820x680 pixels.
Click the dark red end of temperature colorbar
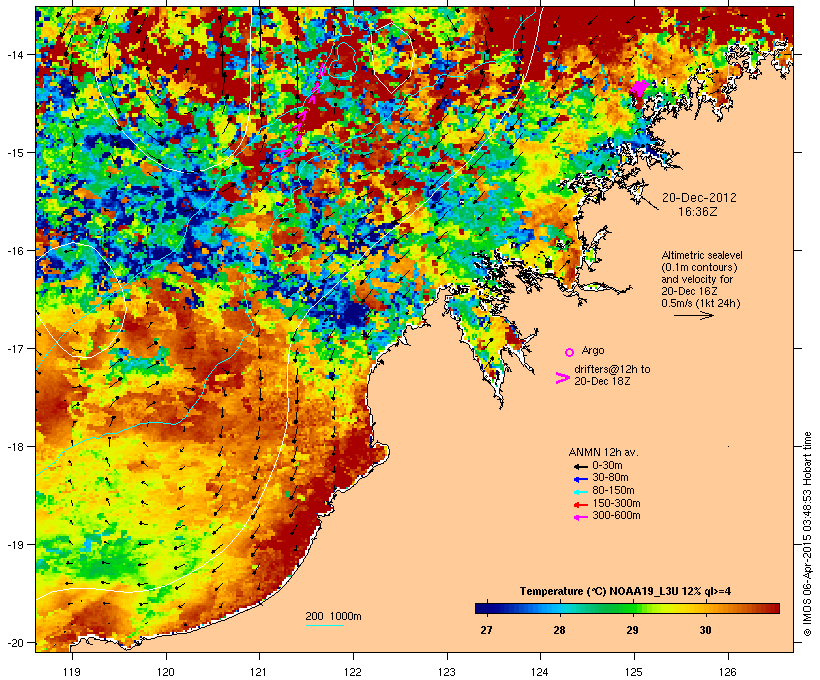coord(773,608)
